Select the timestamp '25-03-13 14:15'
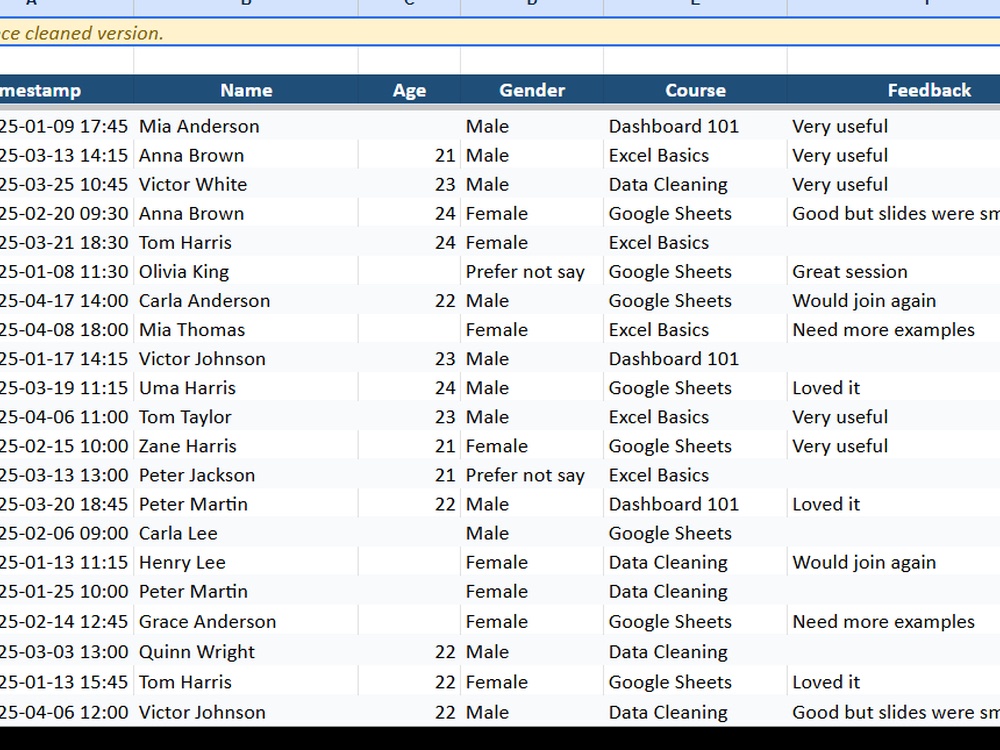The image size is (1000, 750). [x=64, y=156]
